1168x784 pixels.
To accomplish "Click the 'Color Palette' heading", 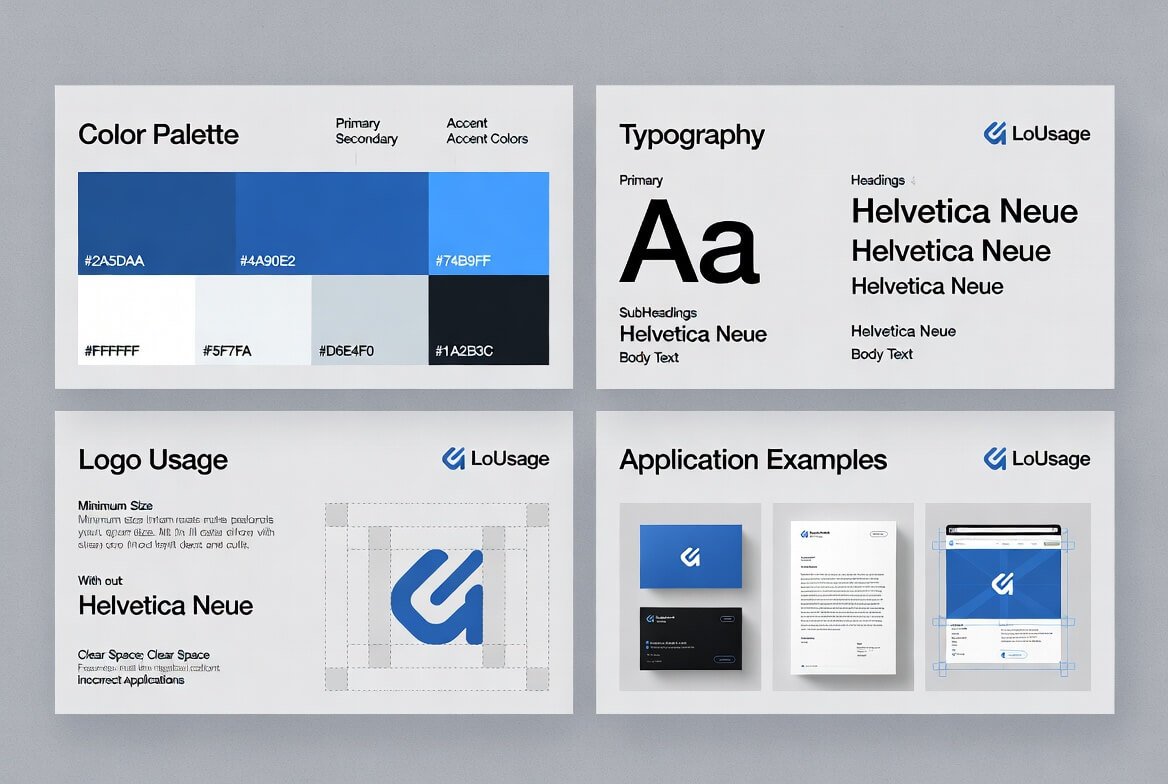I will point(158,134).
